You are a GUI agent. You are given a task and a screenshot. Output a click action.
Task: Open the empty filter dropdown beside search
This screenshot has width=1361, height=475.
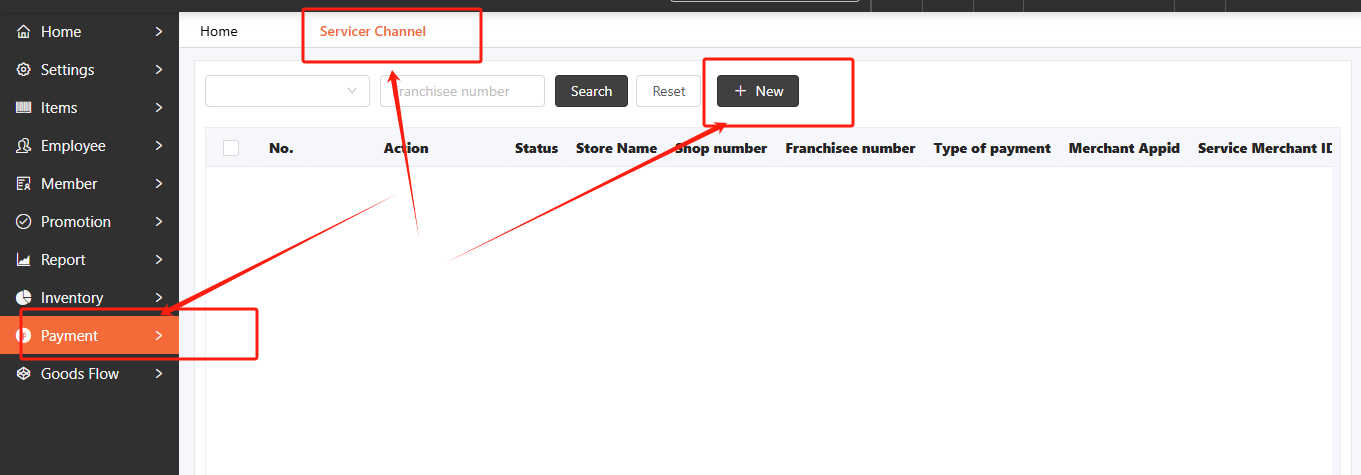[x=287, y=91]
